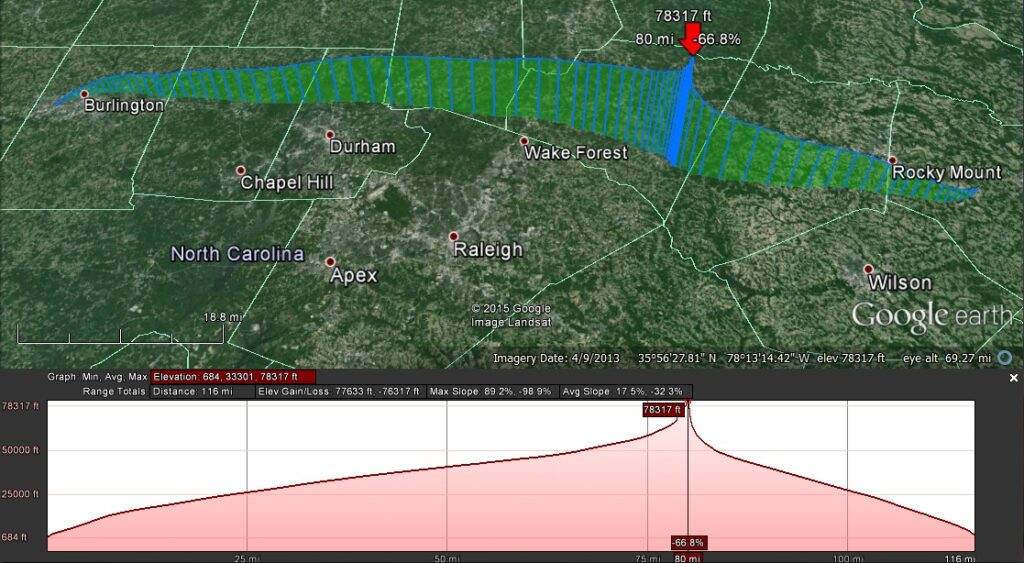Click the Chapel Hill placemark dot
This screenshot has height=563, width=1024.
pos(240,170)
